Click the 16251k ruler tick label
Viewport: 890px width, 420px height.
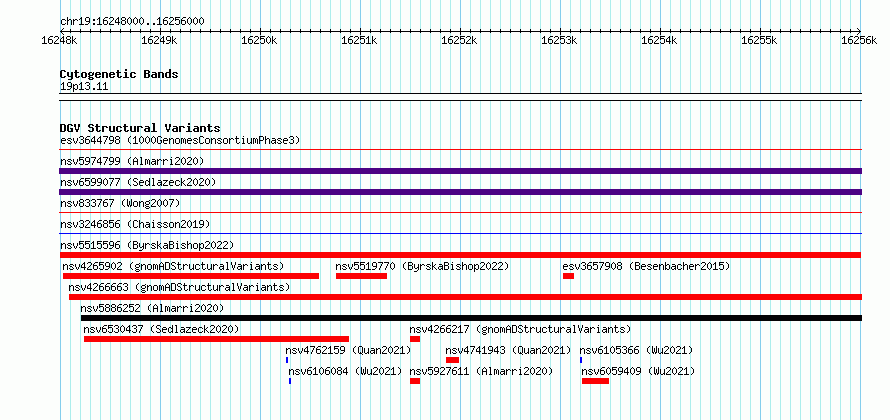[x=359, y=40]
